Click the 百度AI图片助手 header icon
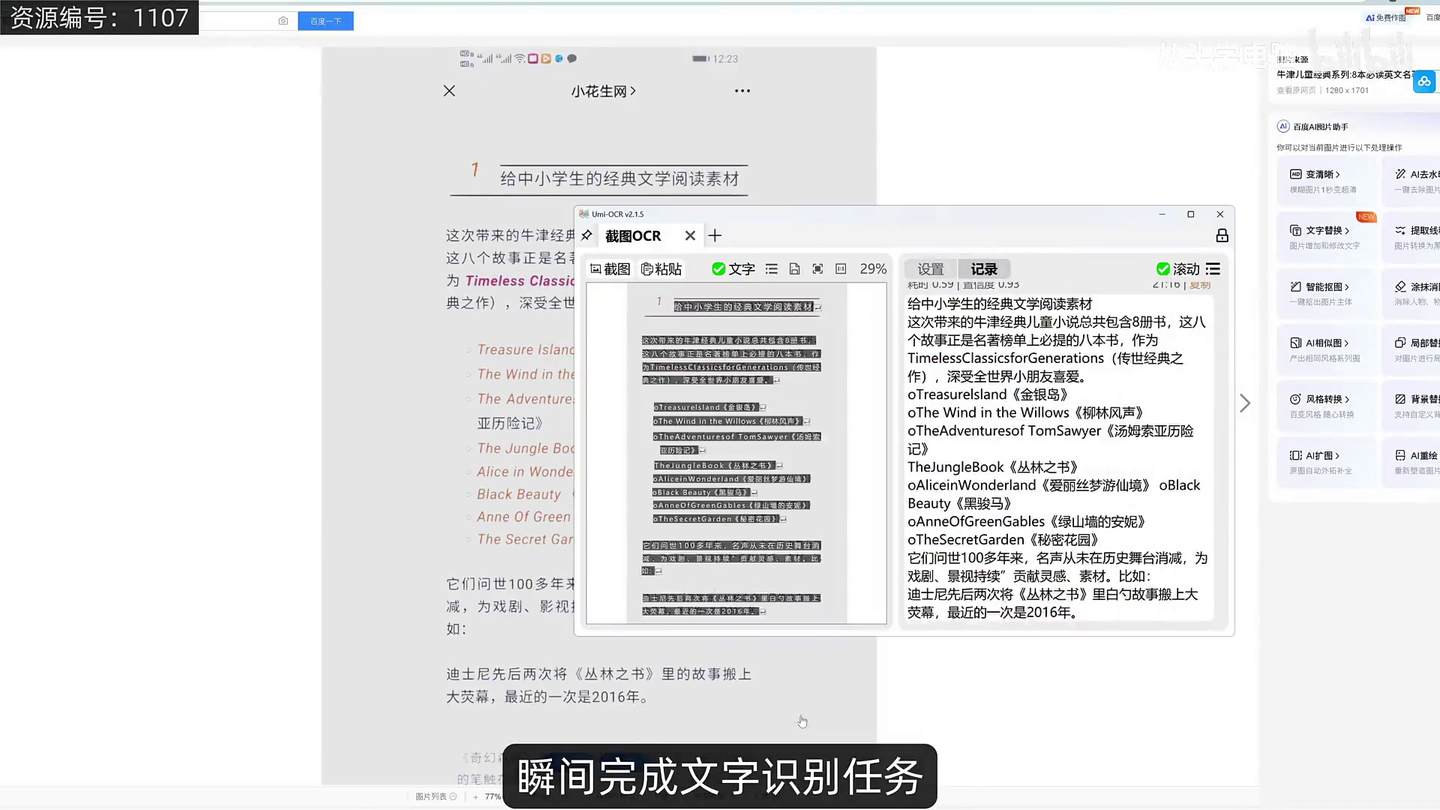This screenshot has height=810, width=1440. click(1283, 127)
